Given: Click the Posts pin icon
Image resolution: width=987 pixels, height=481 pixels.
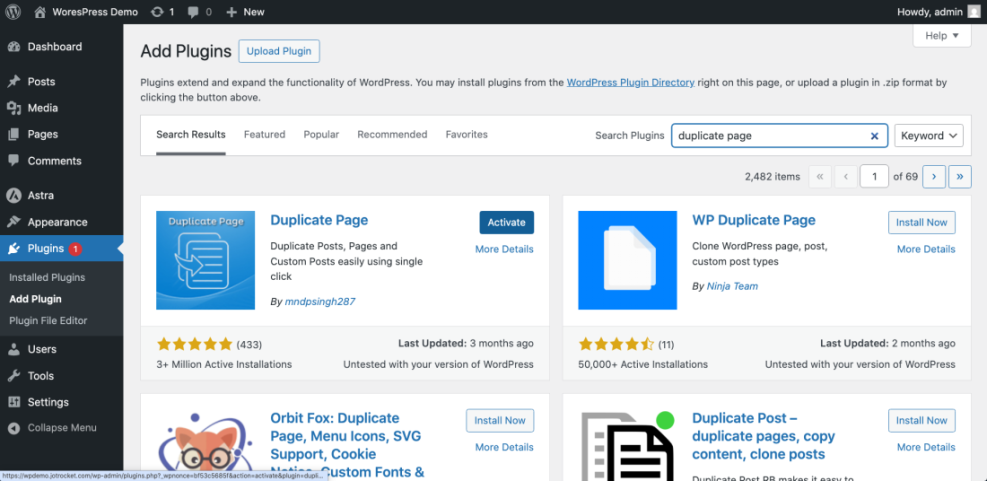Looking at the screenshot, I should point(14,82).
